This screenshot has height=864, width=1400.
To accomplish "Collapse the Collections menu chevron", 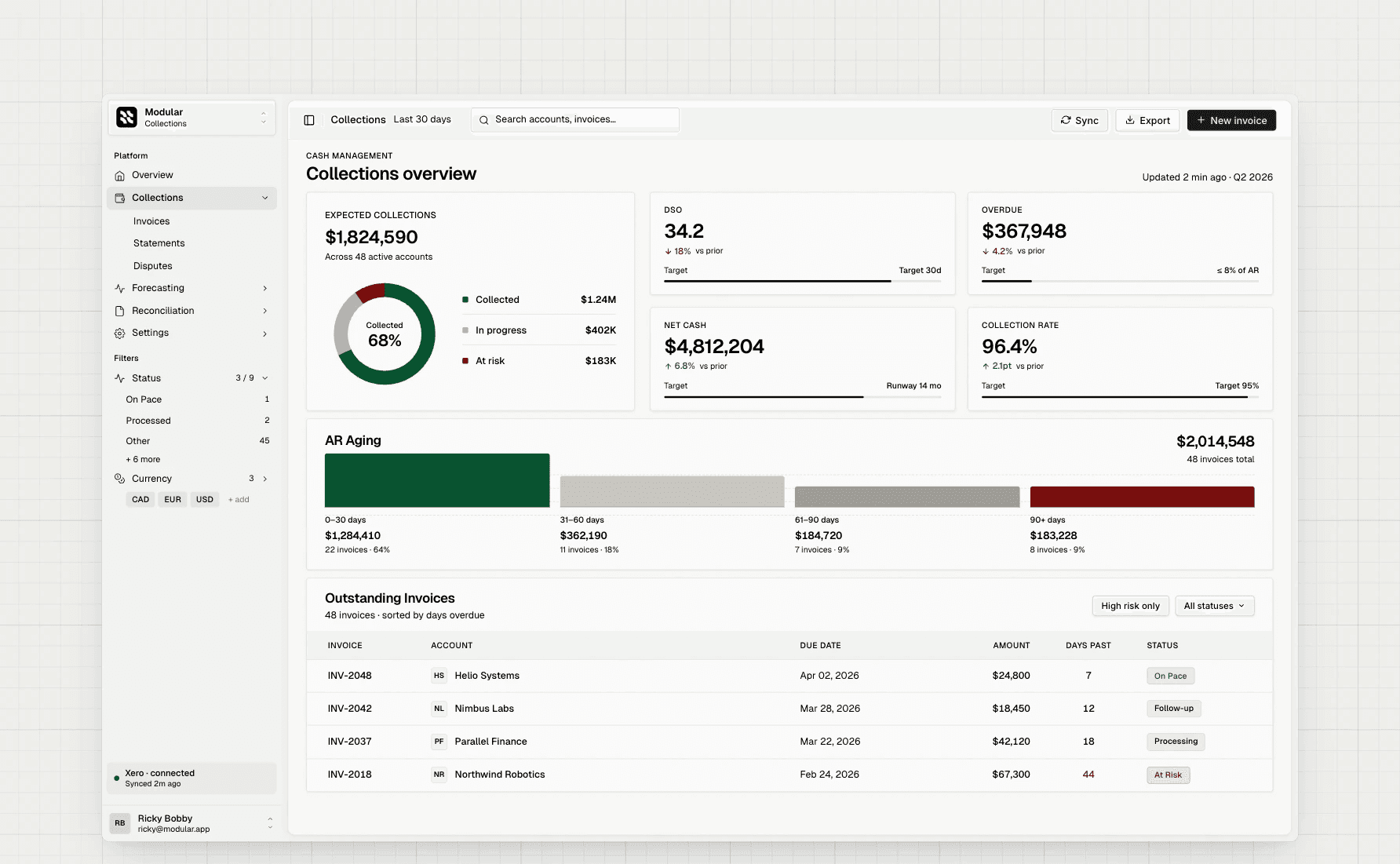I will (x=265, y=198).
